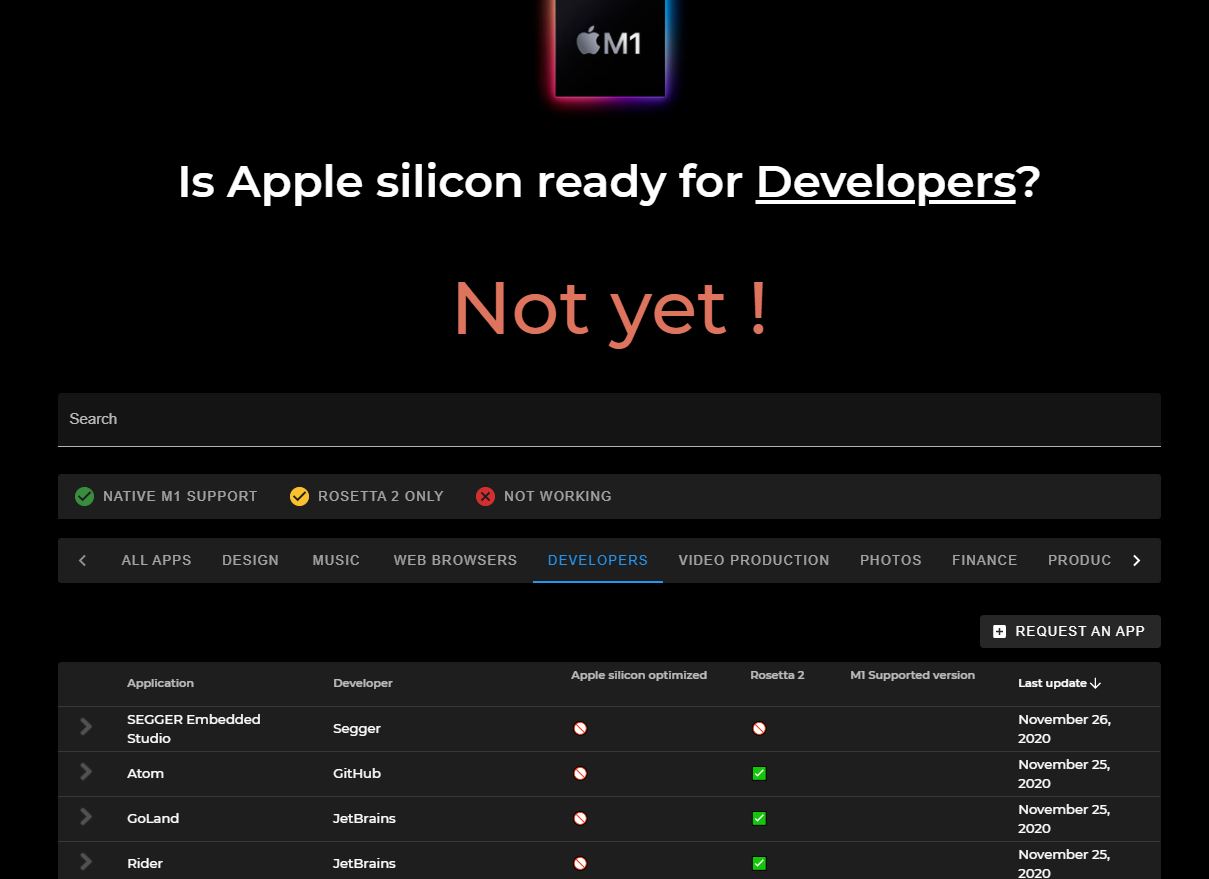
Task: Open the Web Browsers tab
Action: tap(455, 560)
